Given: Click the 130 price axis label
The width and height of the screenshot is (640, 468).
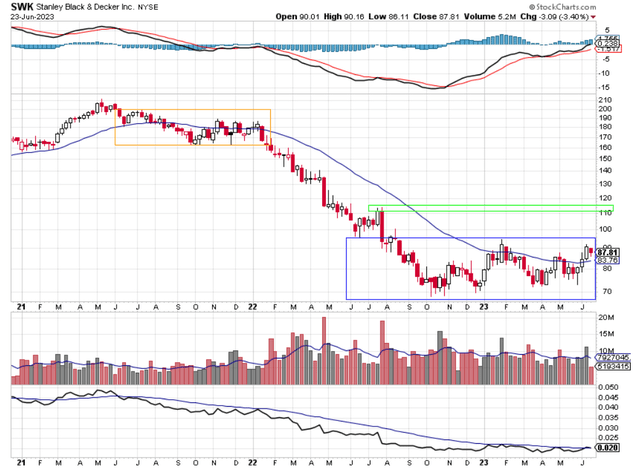Looking at the screenshot, I should [606, 184].
